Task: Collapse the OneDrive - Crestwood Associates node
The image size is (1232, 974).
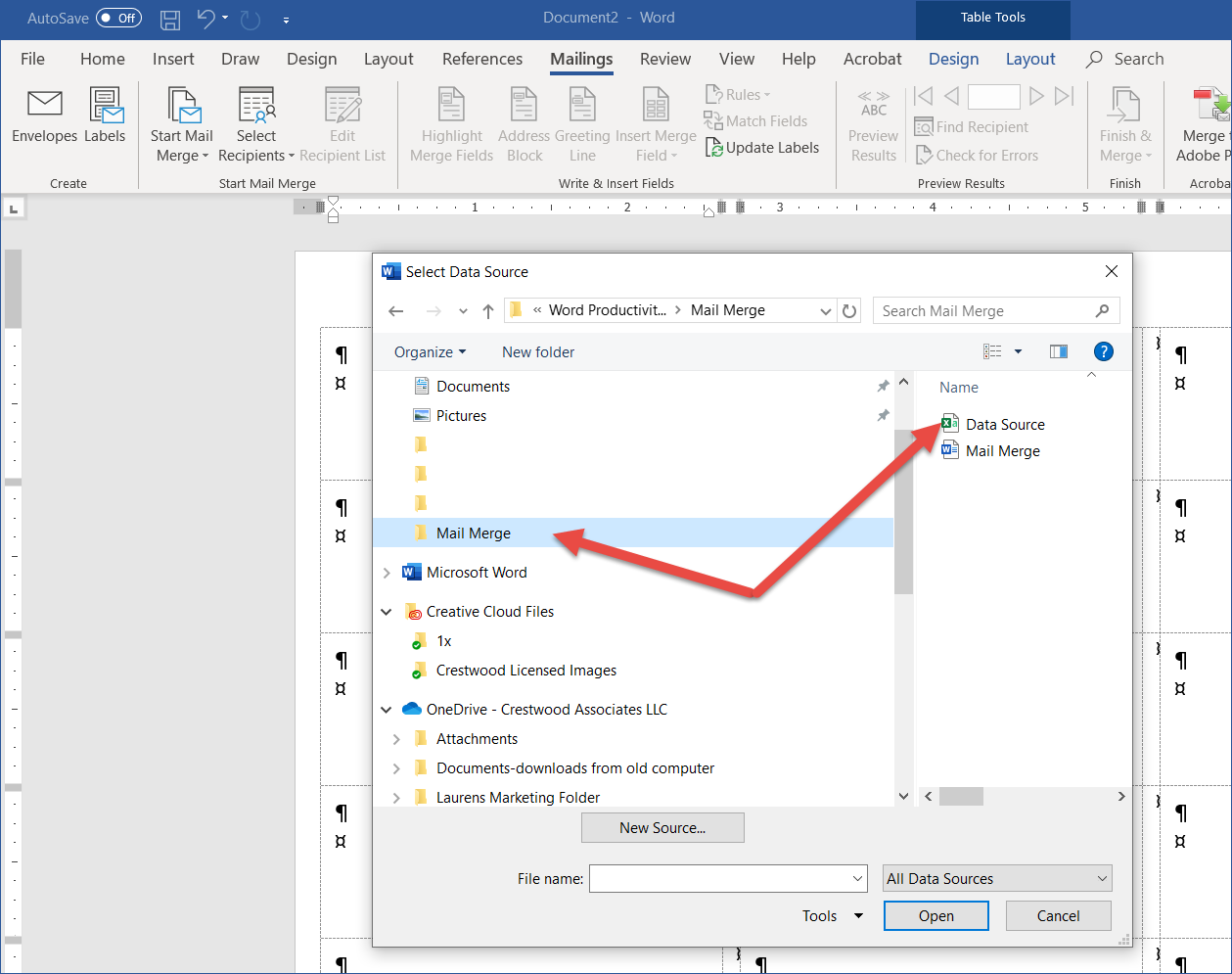Action: coord(387,710)
